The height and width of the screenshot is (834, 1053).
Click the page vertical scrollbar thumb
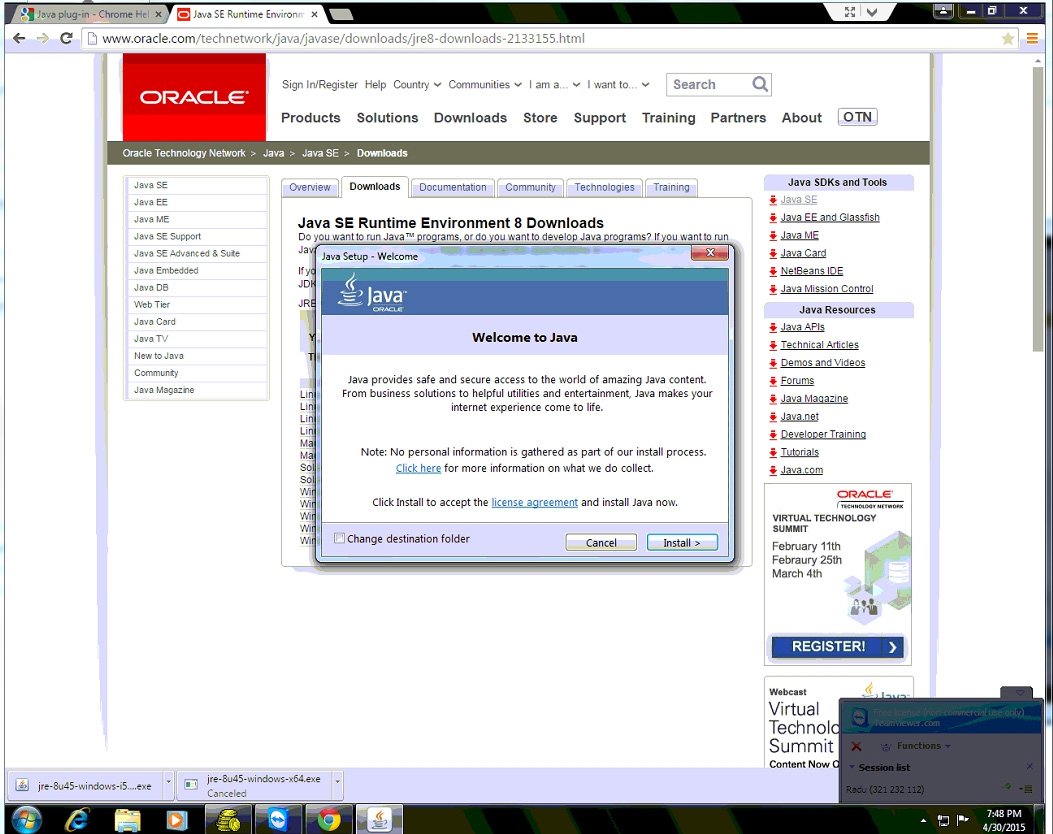tap(1038, 209)
